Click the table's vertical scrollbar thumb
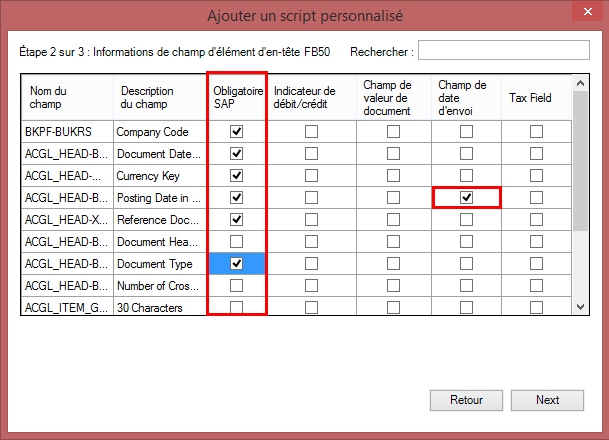The height and width of the screenshot is (440, 609). click(x=581, y=161)
